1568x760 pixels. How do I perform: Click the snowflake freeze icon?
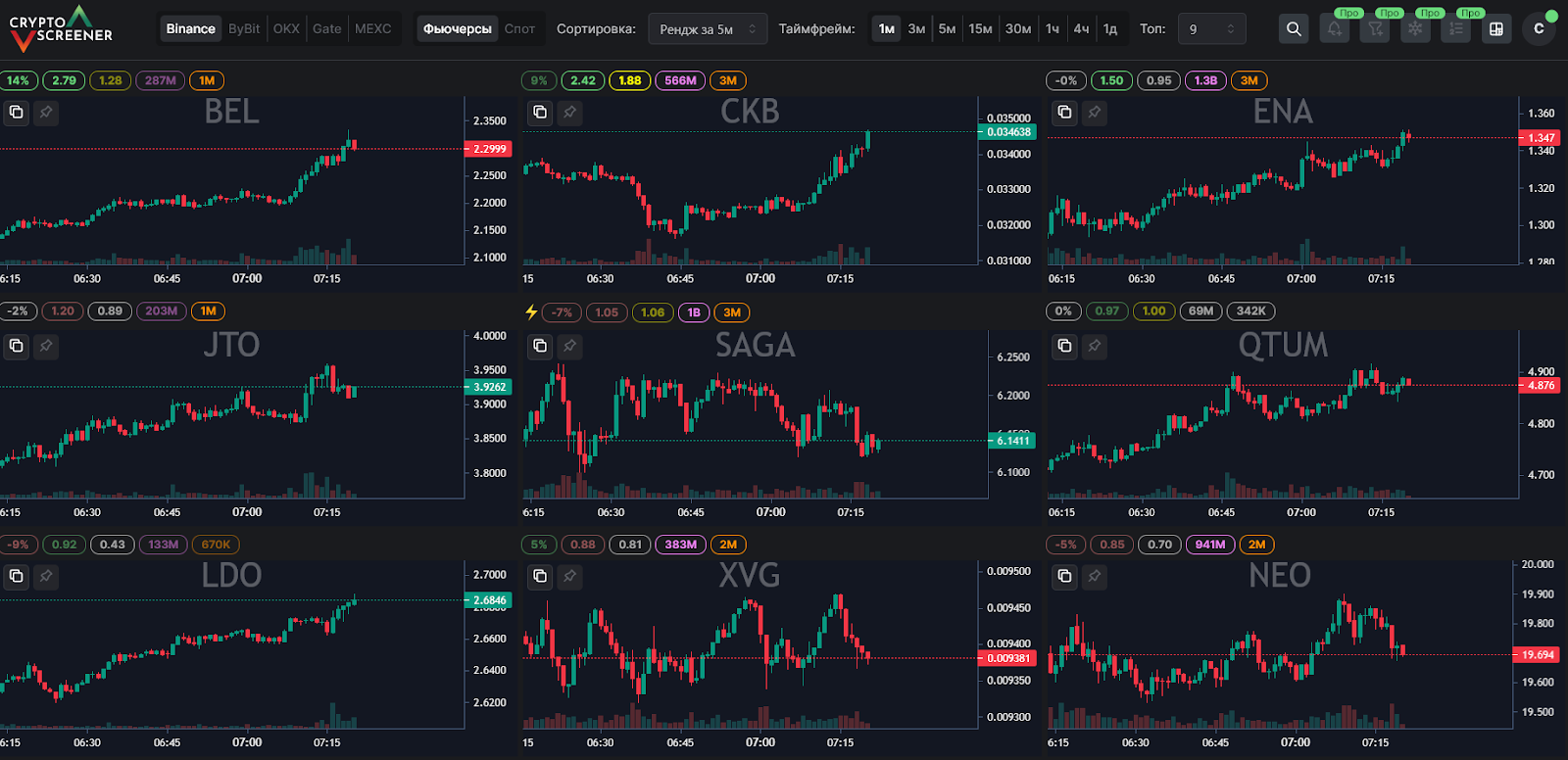coord(1415,28)
